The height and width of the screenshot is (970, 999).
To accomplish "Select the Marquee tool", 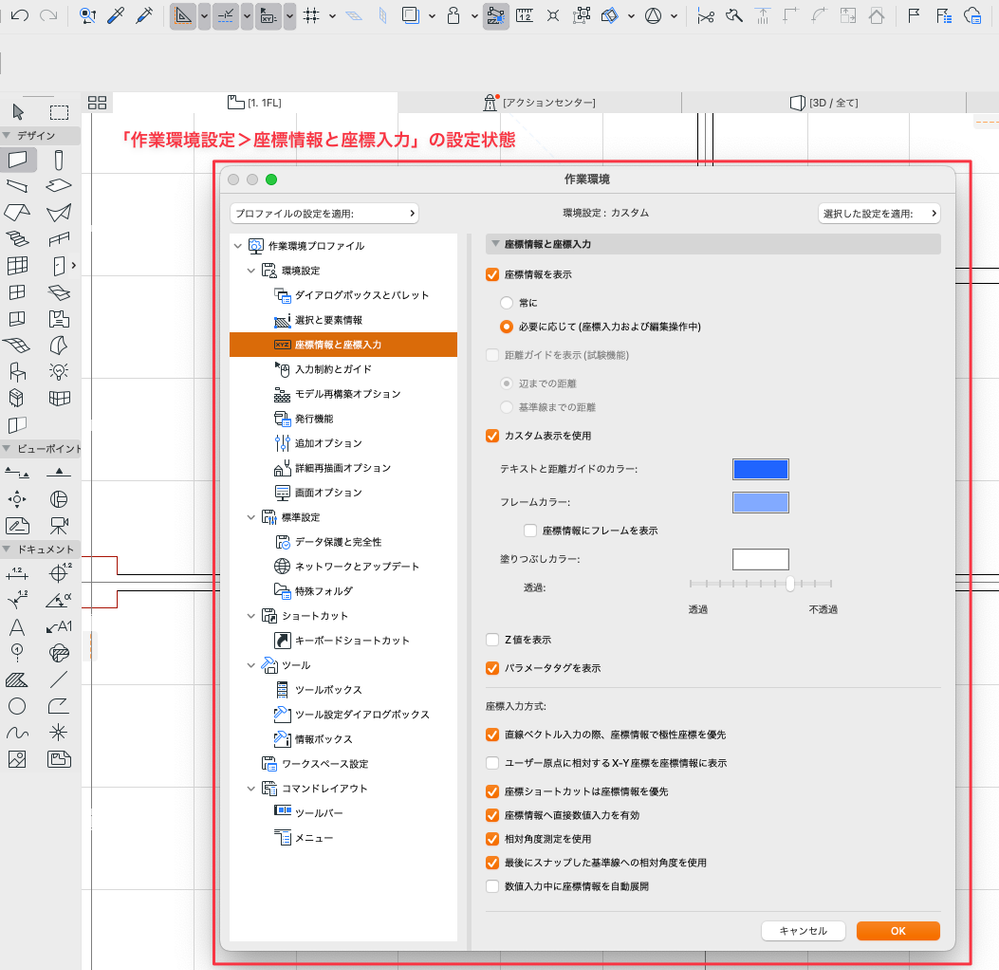I will pos(59,112).
